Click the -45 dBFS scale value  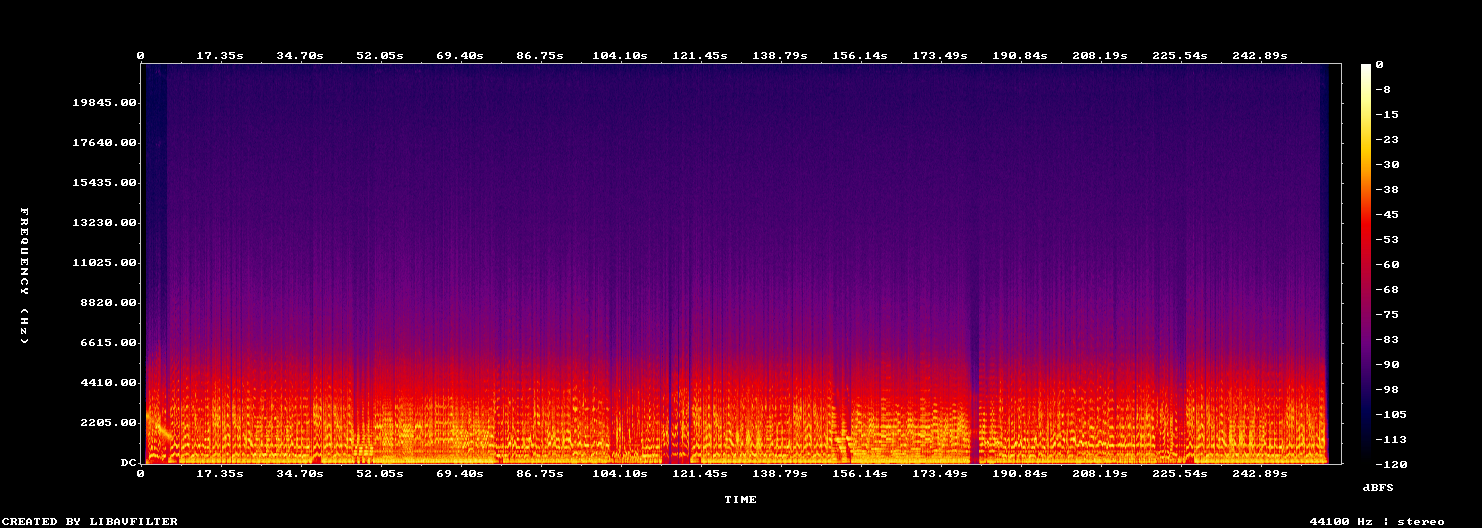coord(1387,215)
